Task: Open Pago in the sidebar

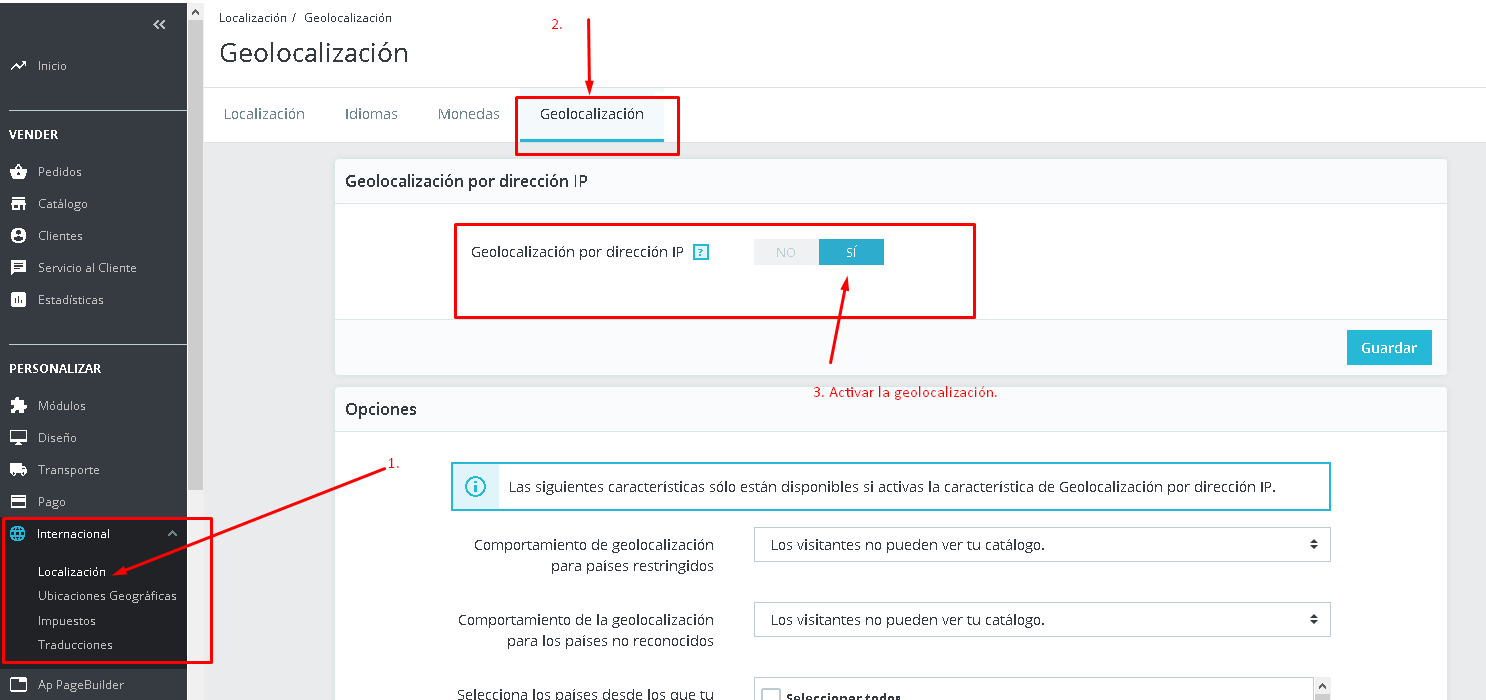Action: click(x=52, y=502)
